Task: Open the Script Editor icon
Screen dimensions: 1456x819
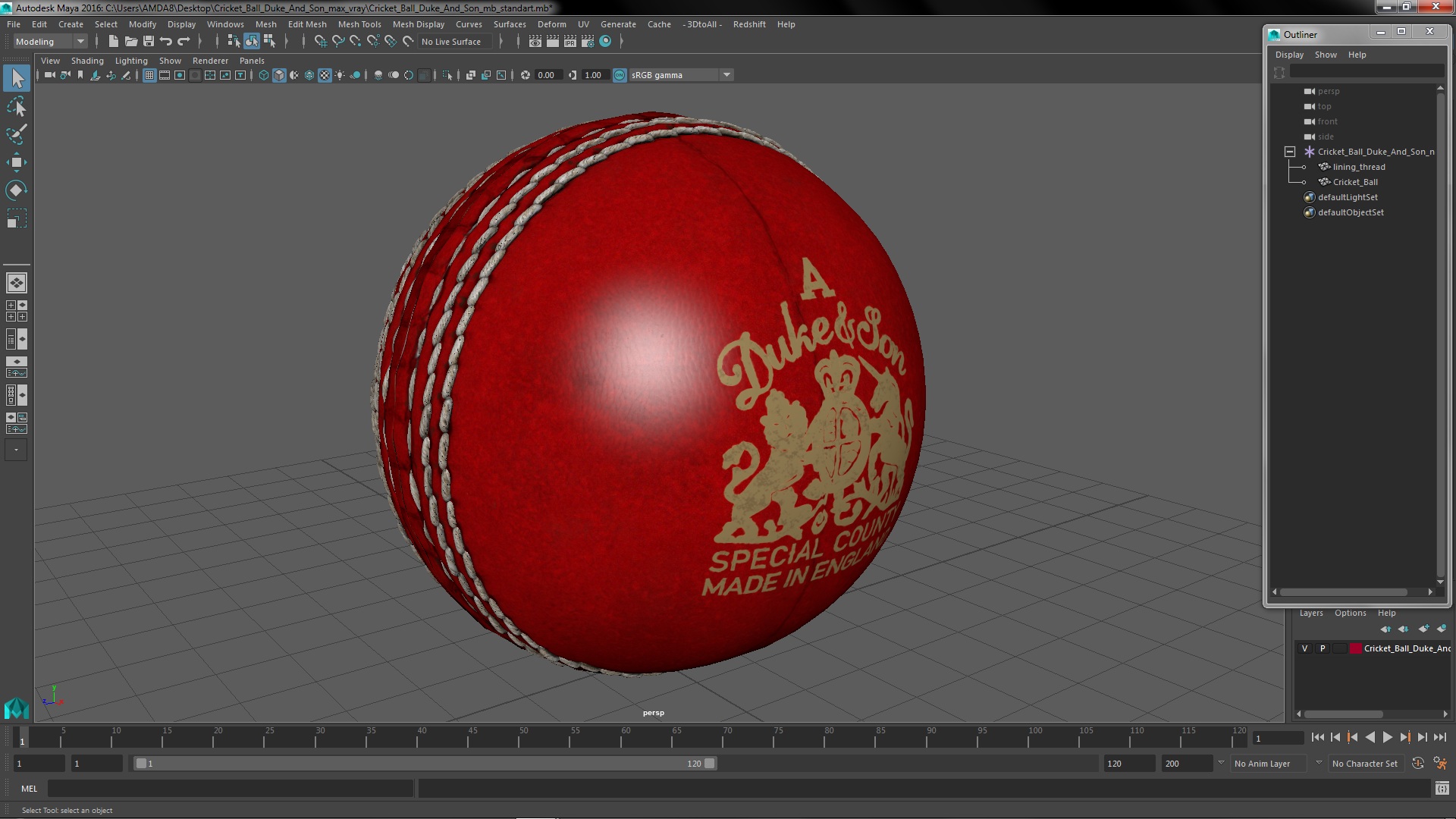Action: (x=1442, y=789)
